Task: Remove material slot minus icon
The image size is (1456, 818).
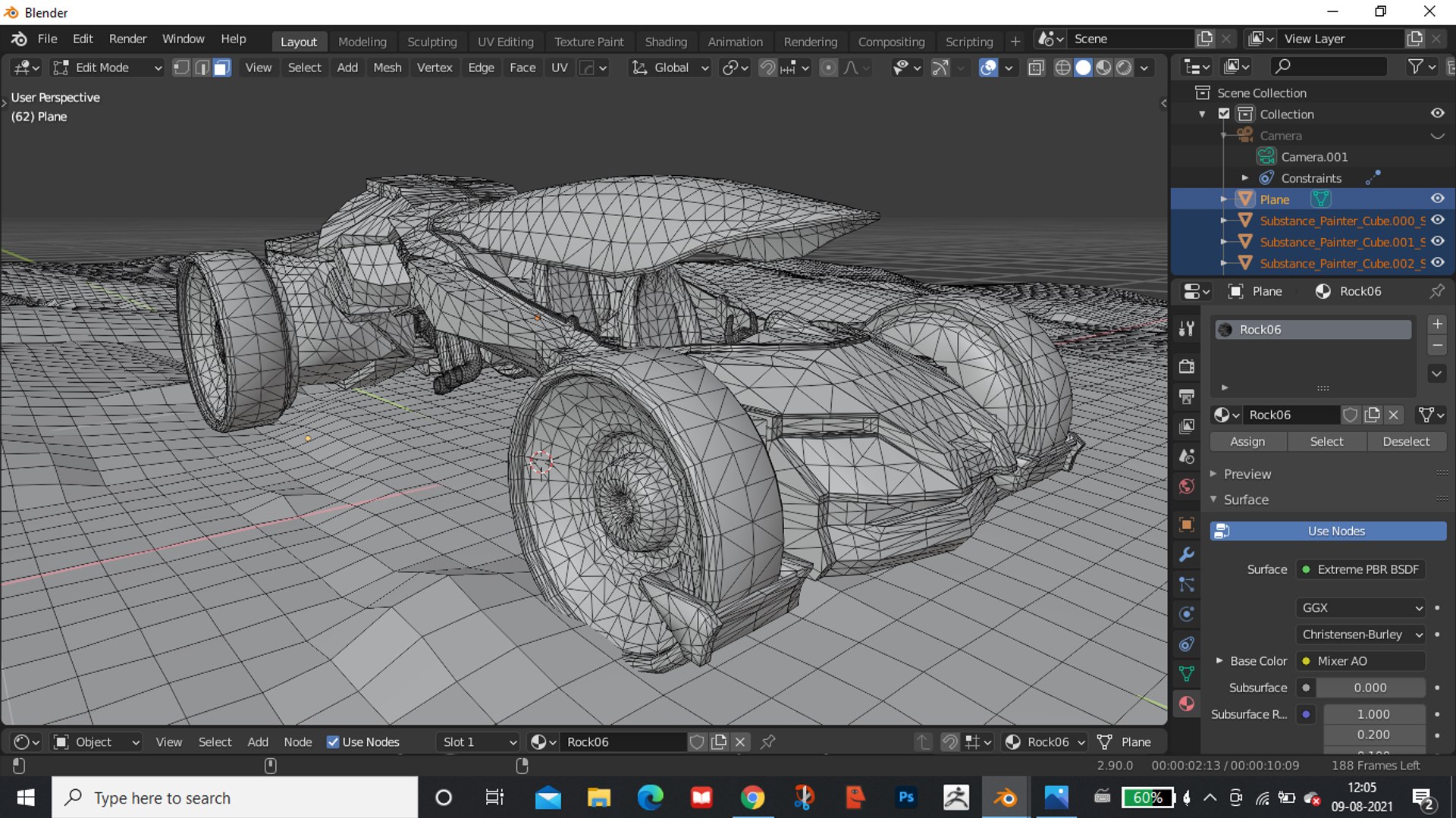Action: pos(1437,346)
